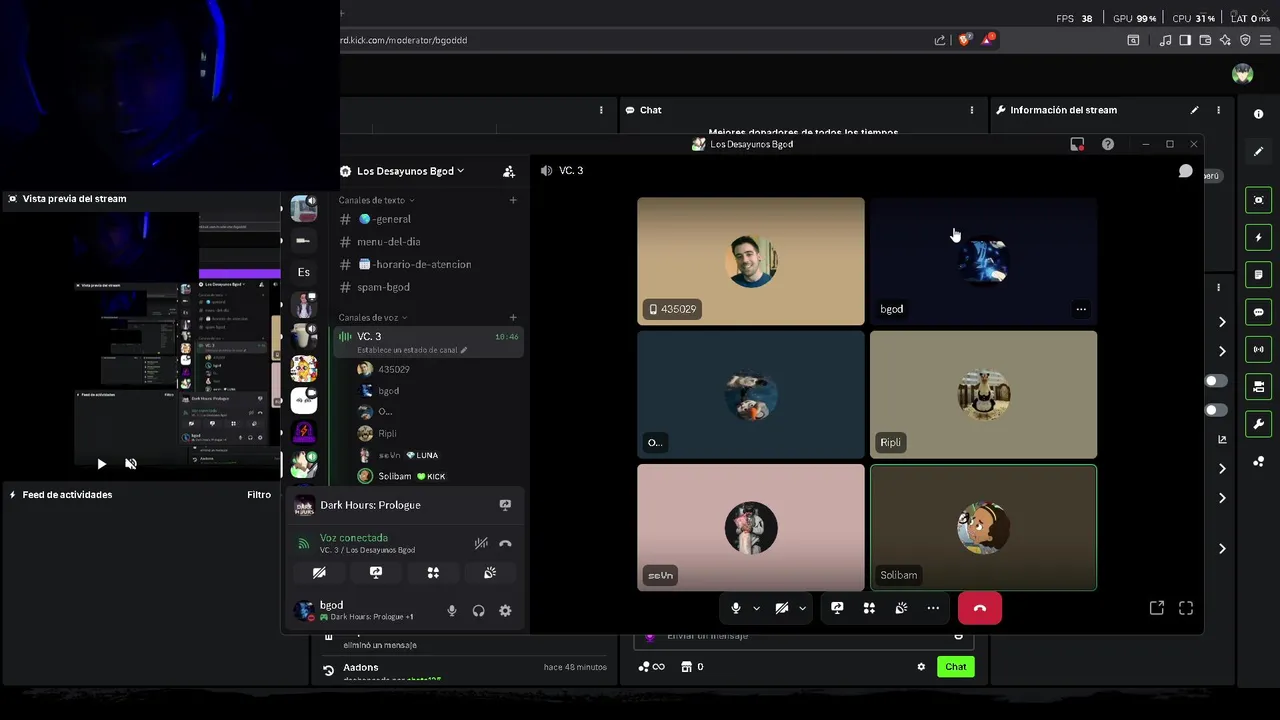Create channel in Canales de voz
The image size is (1280, 720).
point(513,317)
